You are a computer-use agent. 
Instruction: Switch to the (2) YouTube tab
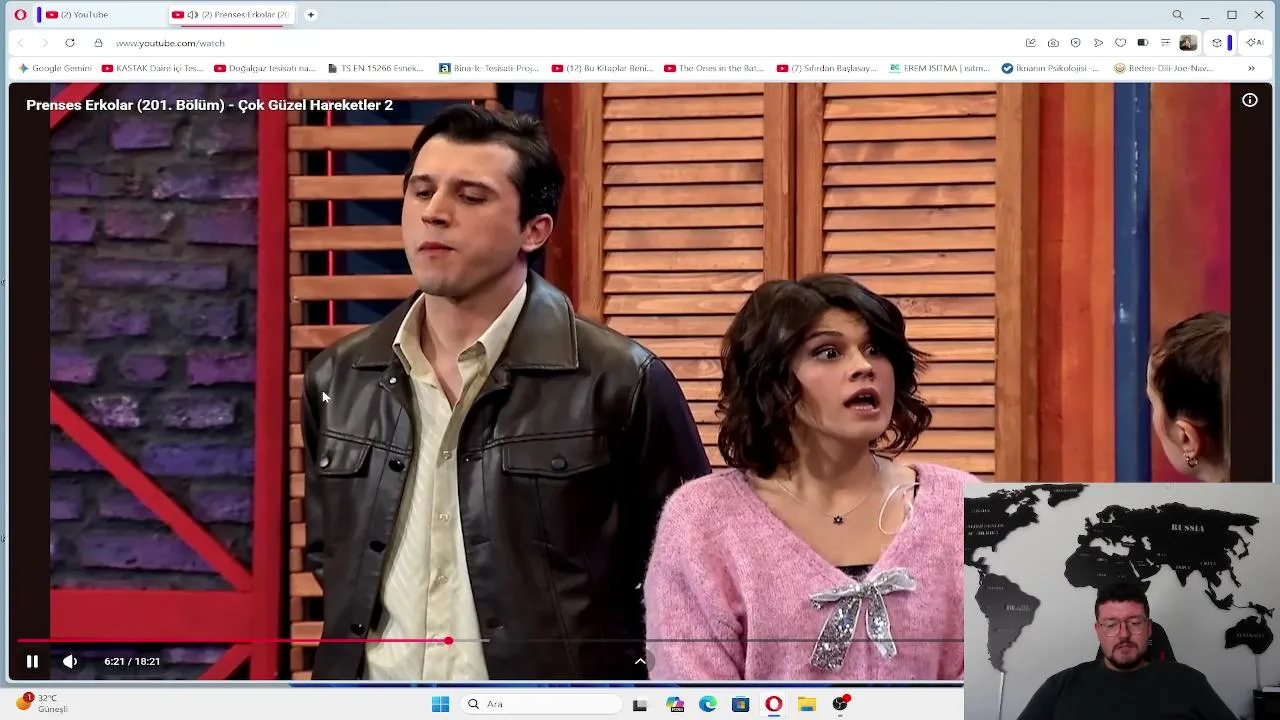[x=100, y=15]
